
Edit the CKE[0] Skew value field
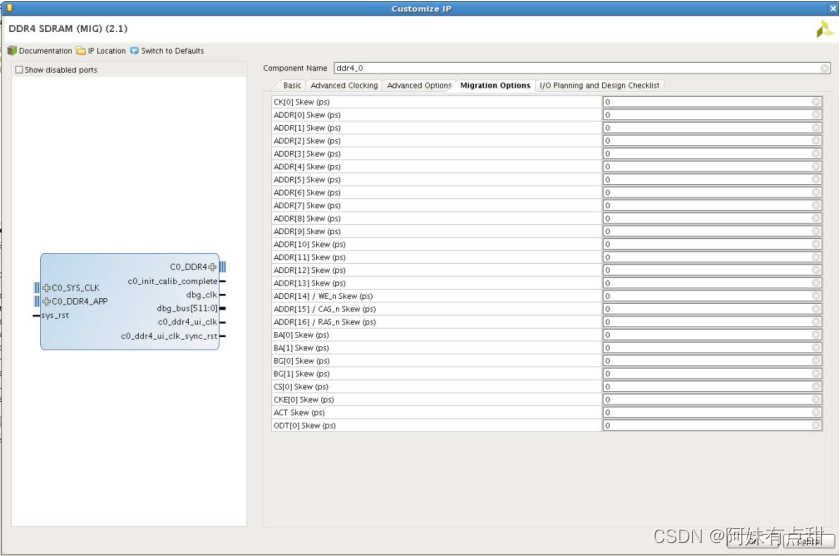[x=712, y=400]
